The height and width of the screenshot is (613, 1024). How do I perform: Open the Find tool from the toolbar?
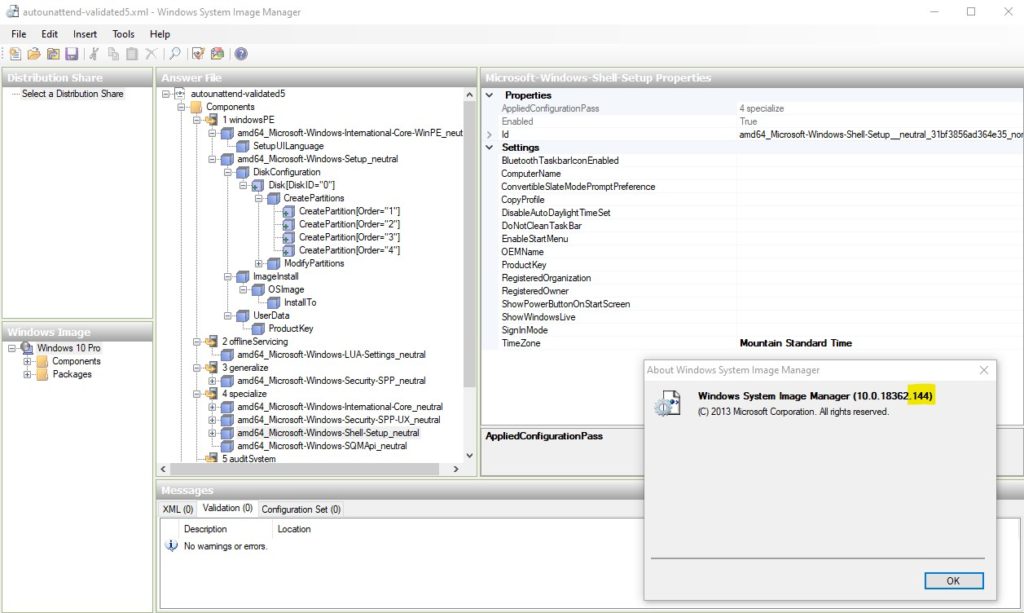point(176,53)
